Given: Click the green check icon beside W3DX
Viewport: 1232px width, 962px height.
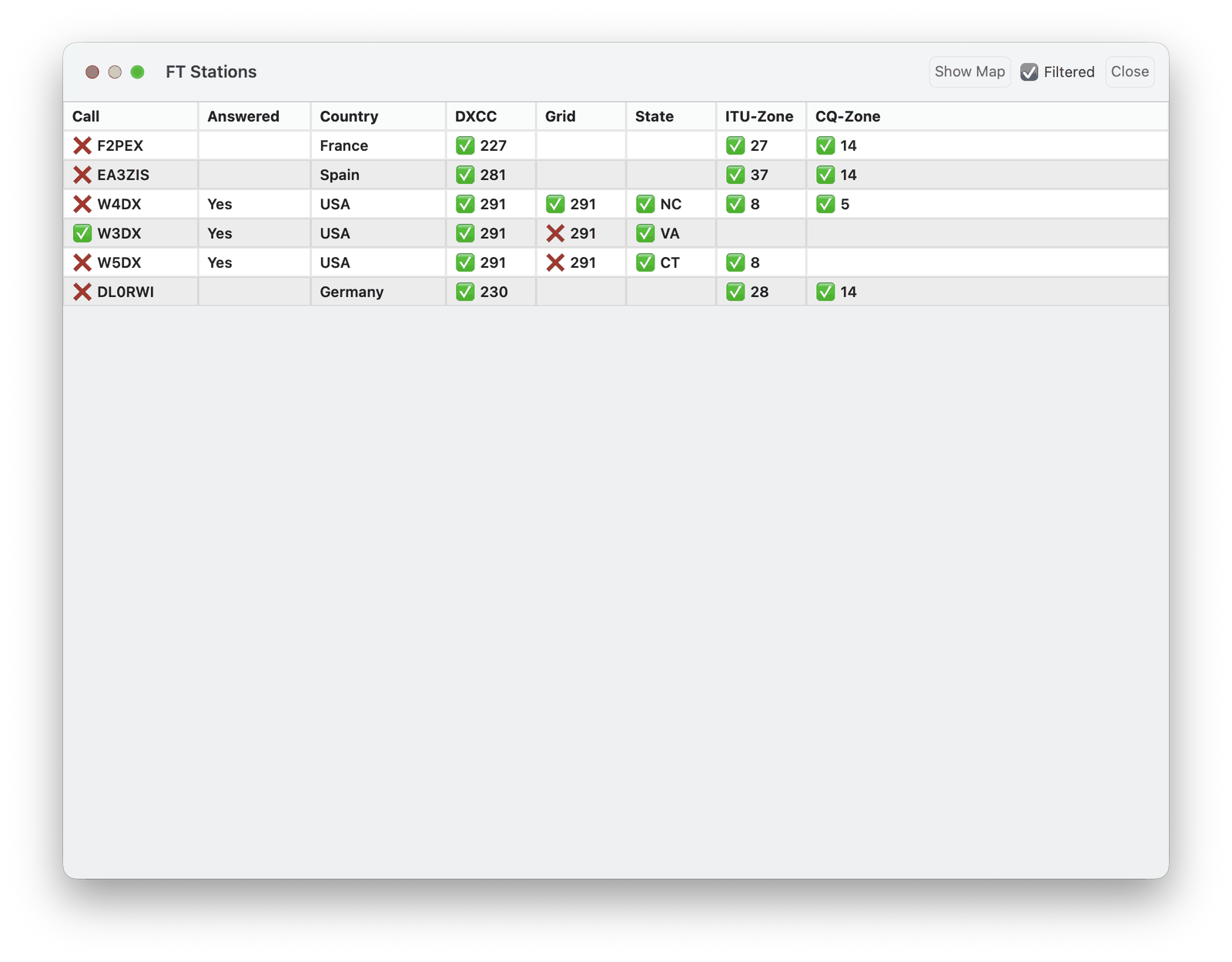Looking at the screenshot, I should coord(82,233).
